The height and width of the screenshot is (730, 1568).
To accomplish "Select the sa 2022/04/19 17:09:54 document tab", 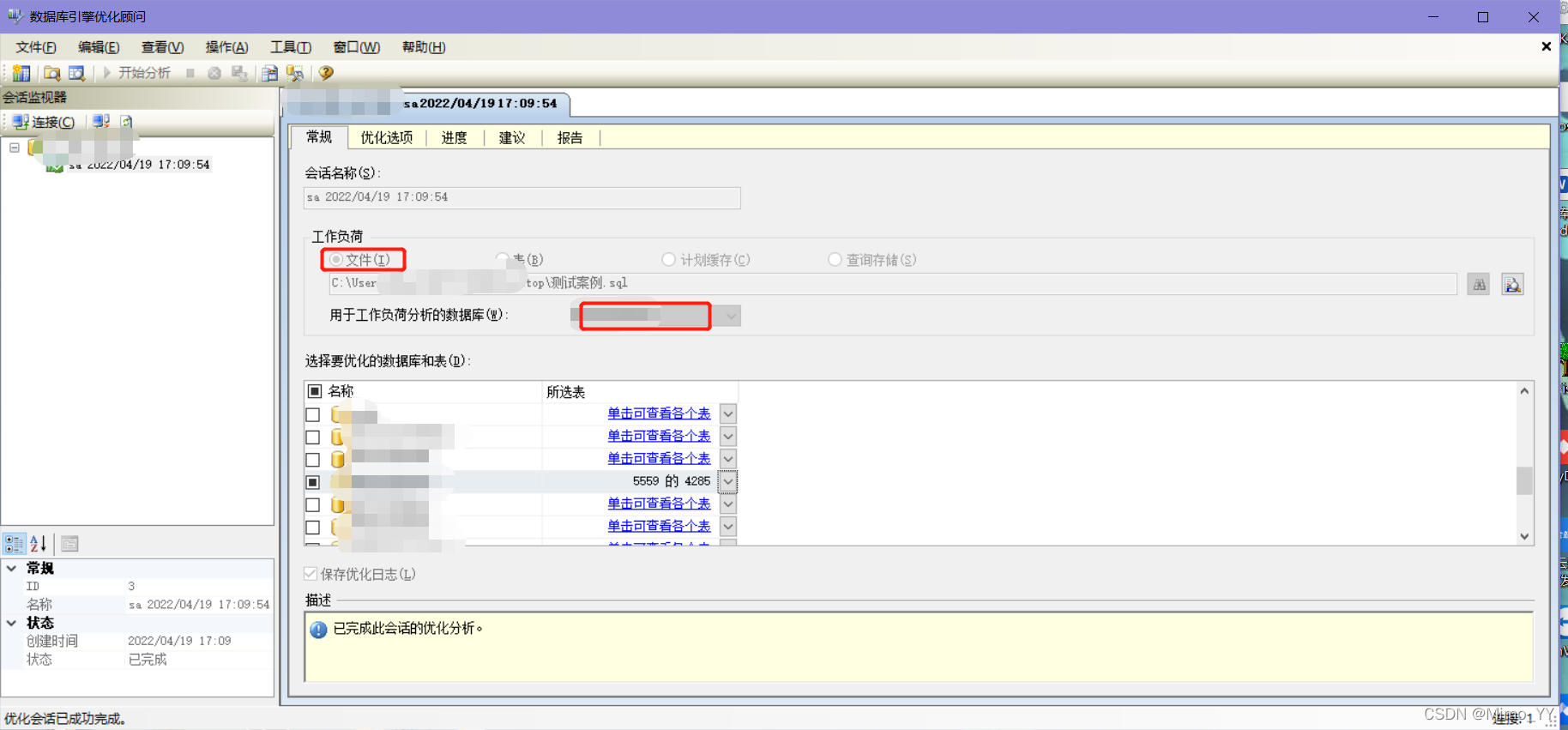I will (x=426, y=104).
